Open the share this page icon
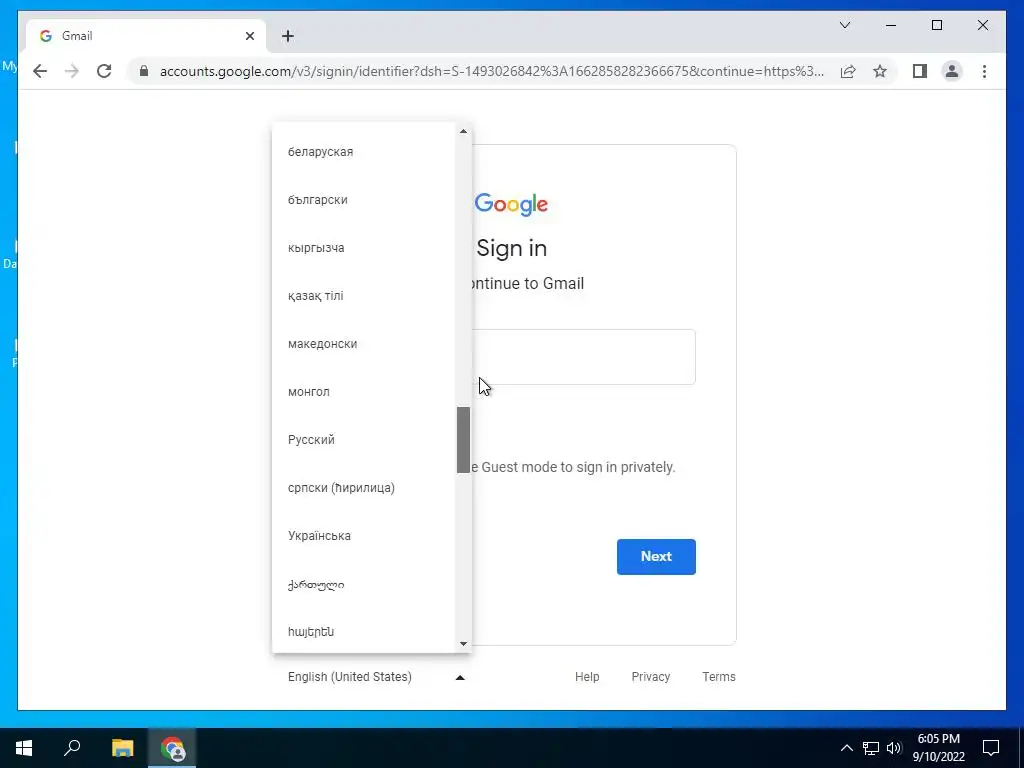The image size is (1024, 768). tap(848, 71)
